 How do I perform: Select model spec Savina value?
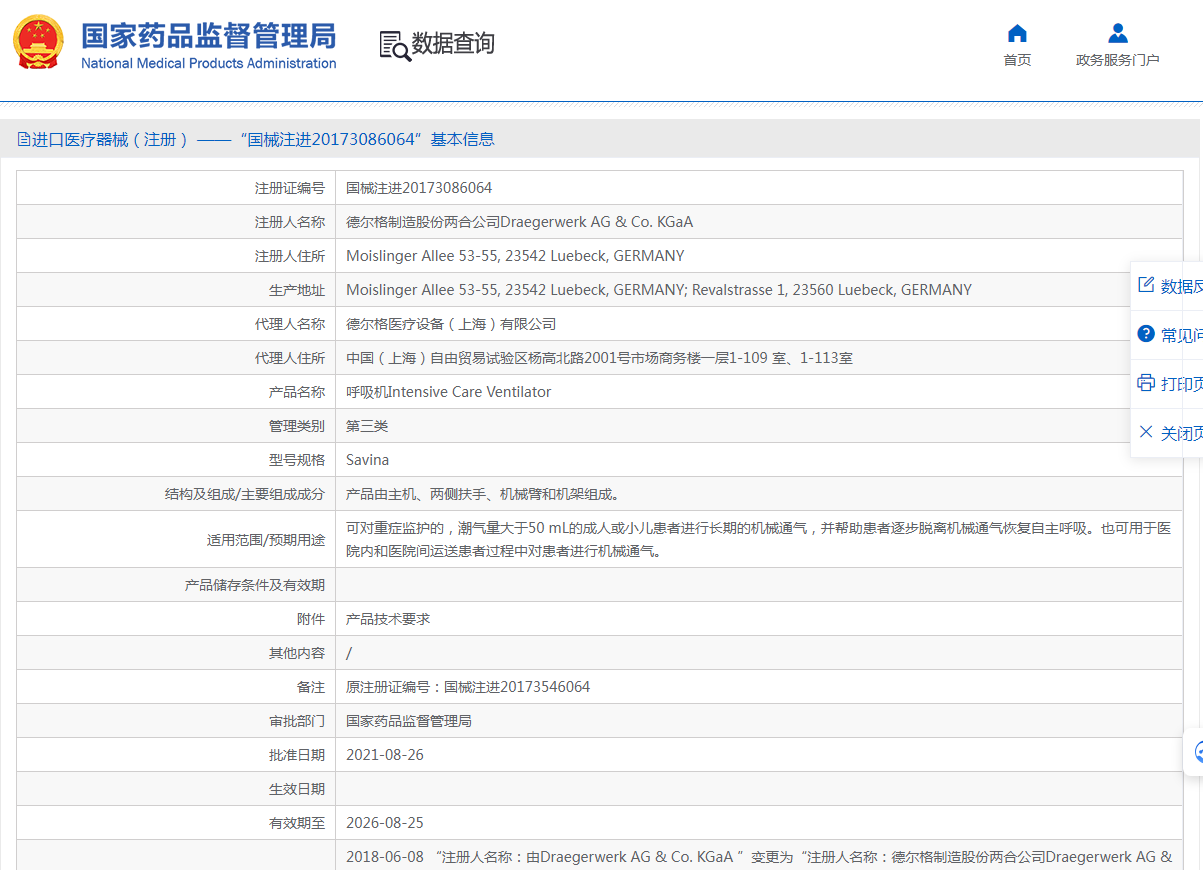pos(367,460)
